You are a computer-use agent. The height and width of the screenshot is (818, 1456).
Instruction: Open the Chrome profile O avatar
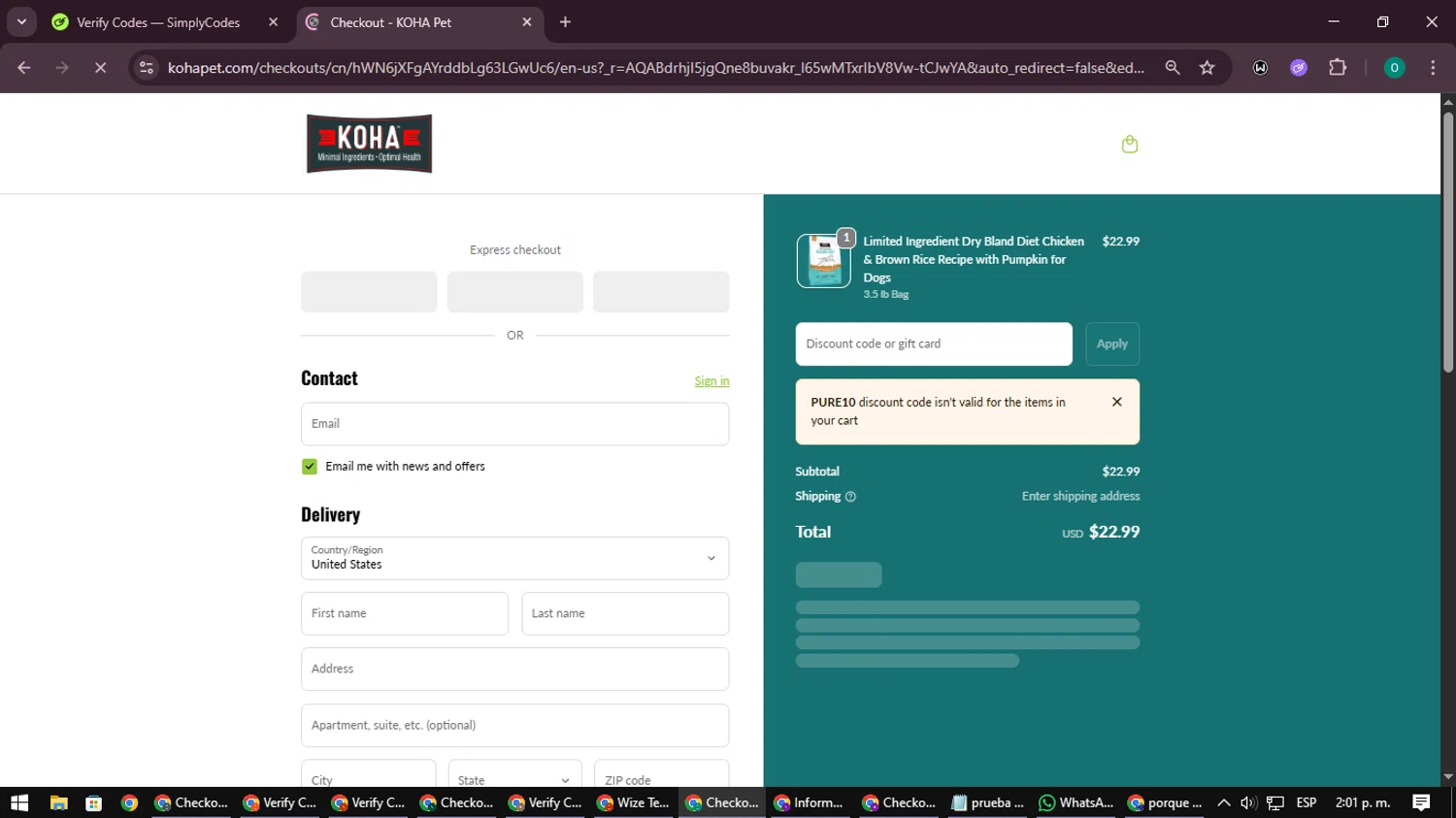[x=1394, y=68]
